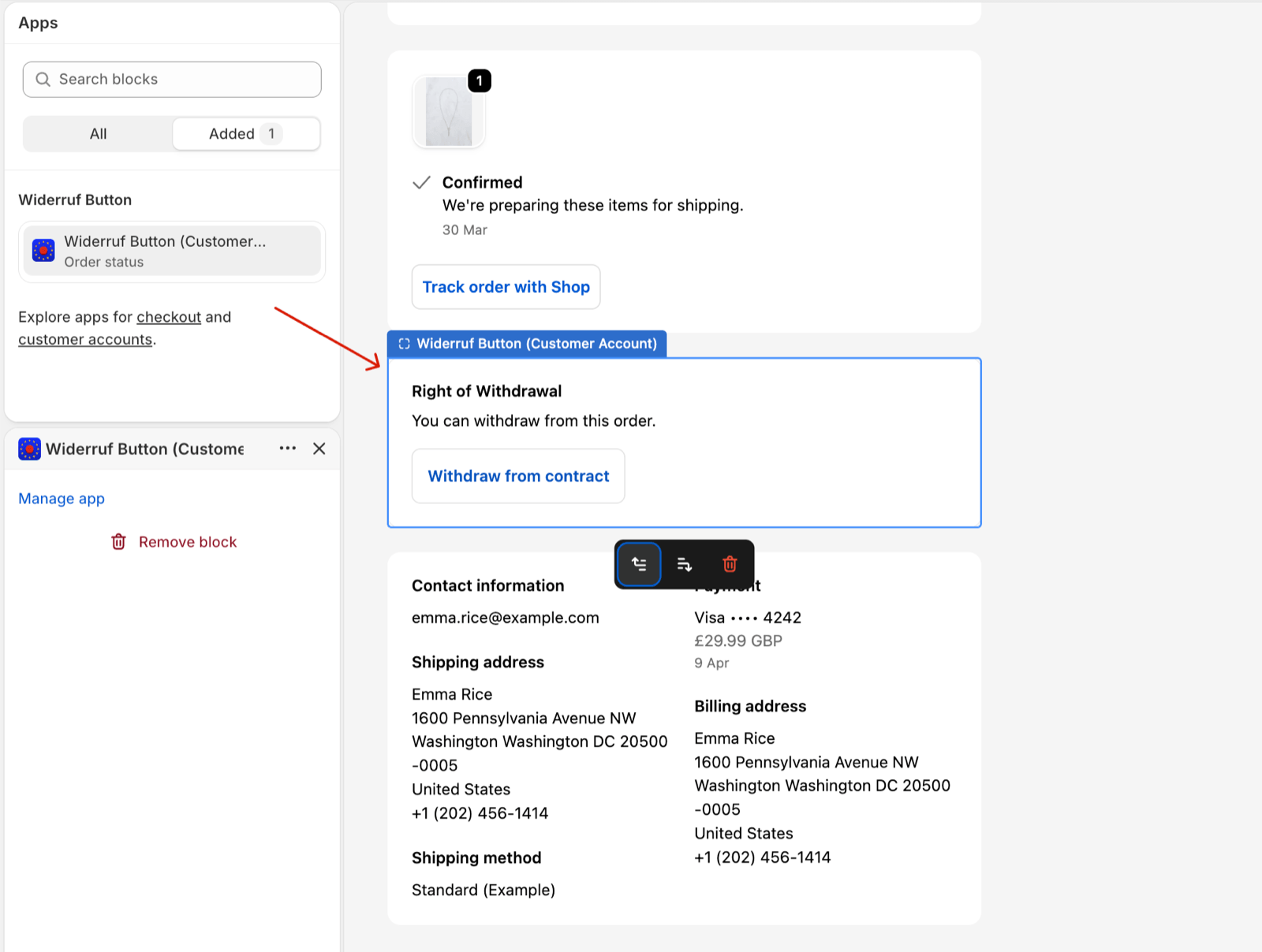
Task: Click the checkmark icon next to Confirmed
Action: tap(421, 182)
